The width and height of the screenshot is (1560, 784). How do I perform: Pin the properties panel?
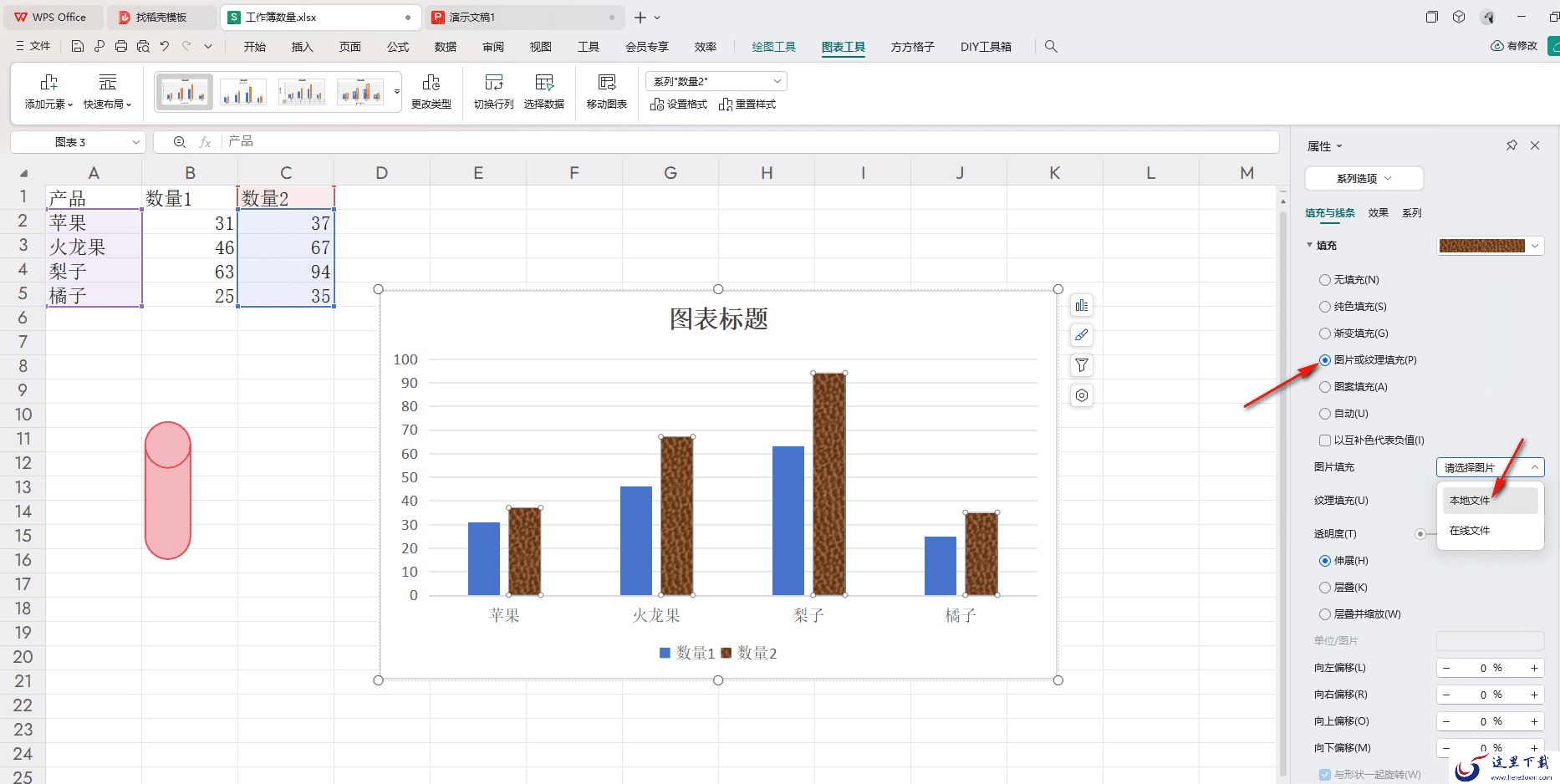[1512, 145]
